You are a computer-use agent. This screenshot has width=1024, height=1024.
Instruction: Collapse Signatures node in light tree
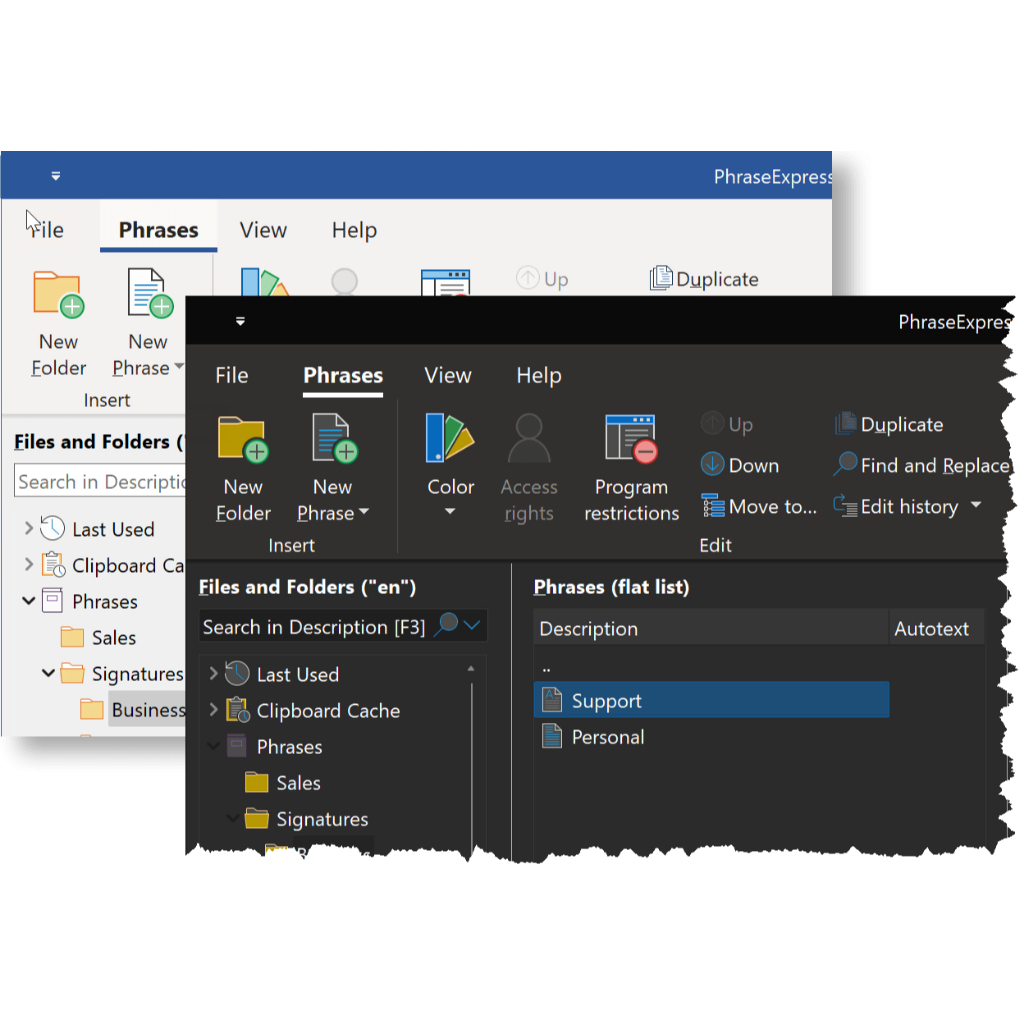point(48,672)
